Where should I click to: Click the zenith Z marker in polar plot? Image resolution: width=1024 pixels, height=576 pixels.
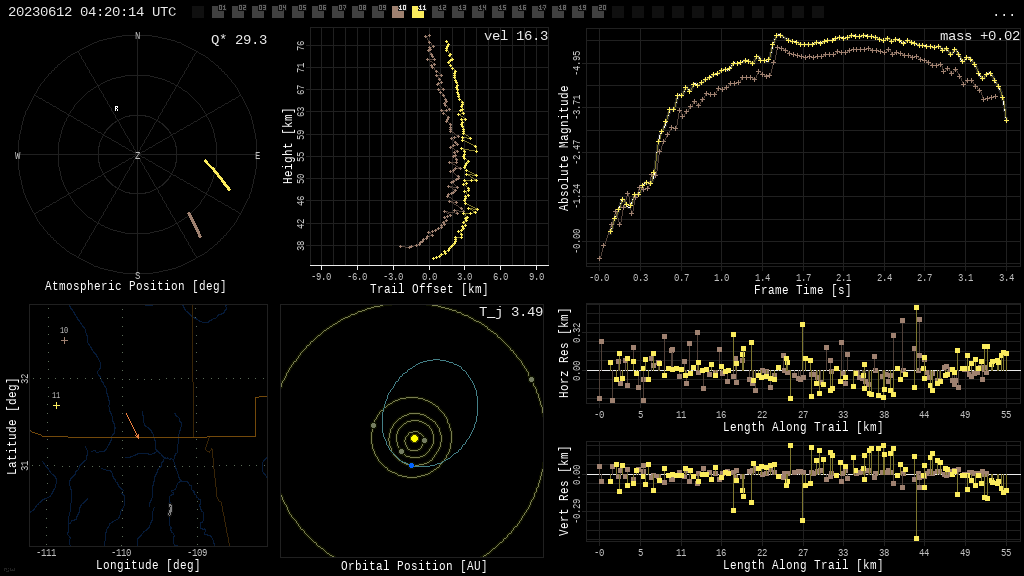[138, 156]
